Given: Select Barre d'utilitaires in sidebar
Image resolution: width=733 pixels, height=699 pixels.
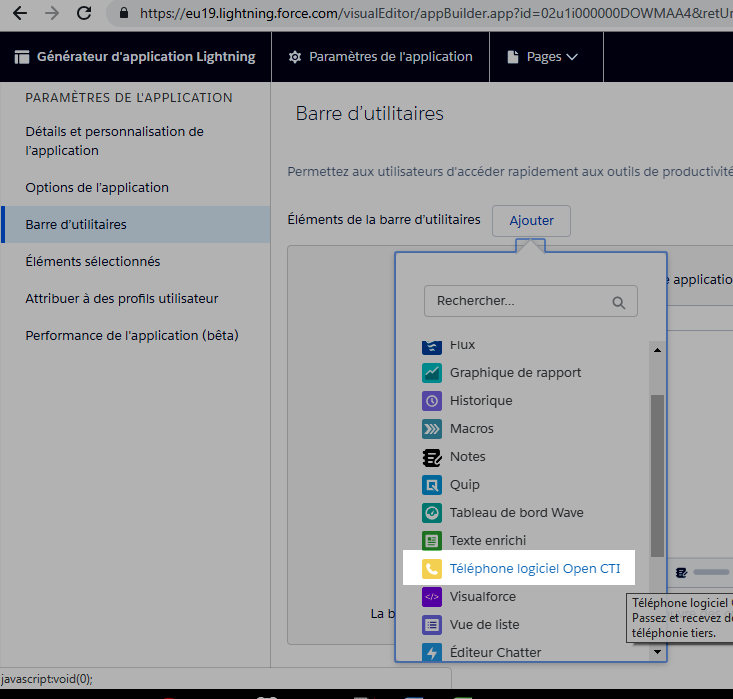Looking at the screenshot, I should [136, 224].
